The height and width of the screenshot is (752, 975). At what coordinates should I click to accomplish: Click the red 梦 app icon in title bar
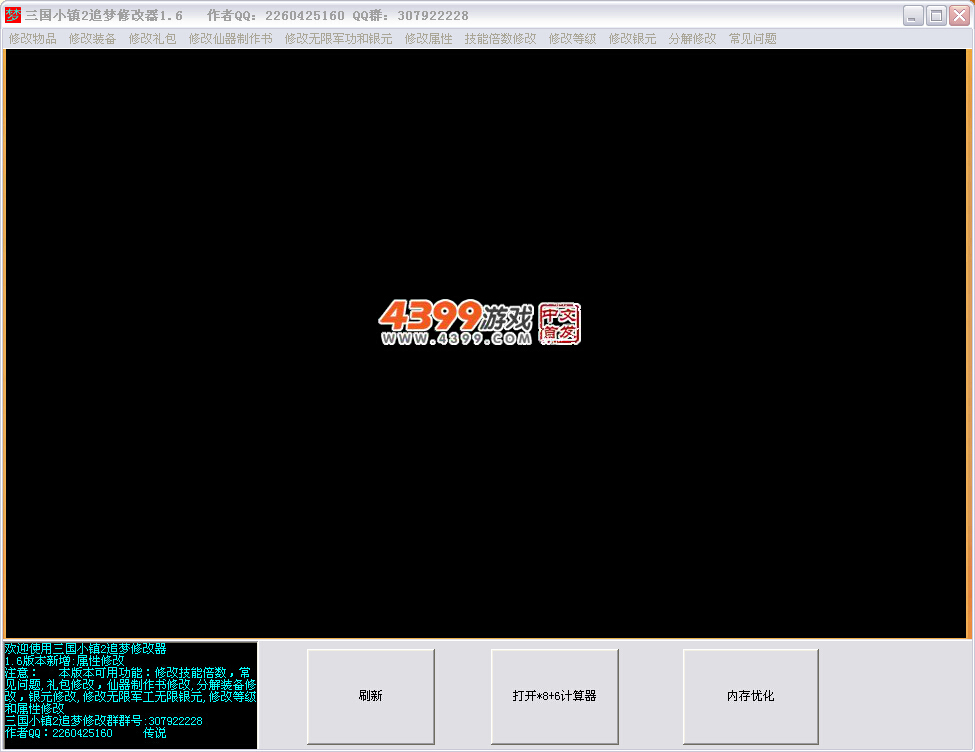point(12,15)
